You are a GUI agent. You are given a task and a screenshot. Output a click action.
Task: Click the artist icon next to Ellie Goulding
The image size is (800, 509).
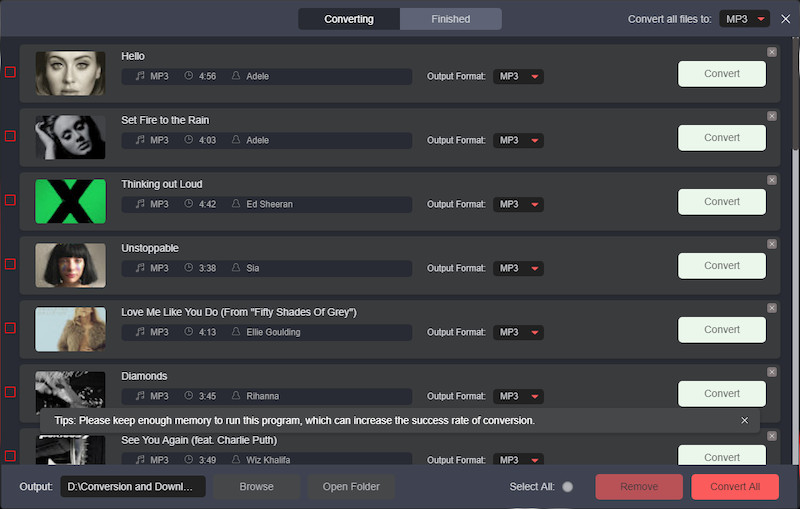236,332
